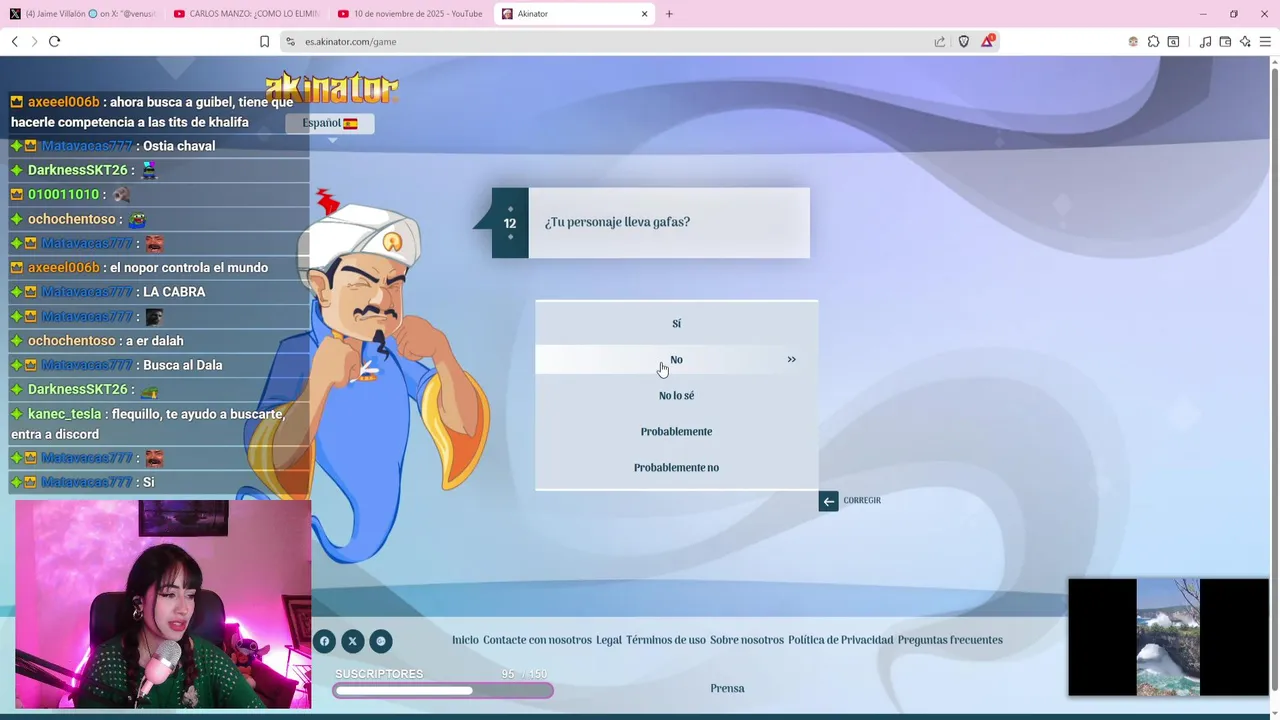Screen dimensions: 1280x720
Task: Open the extensions puzzle icon
Action: click(1154, 41)
